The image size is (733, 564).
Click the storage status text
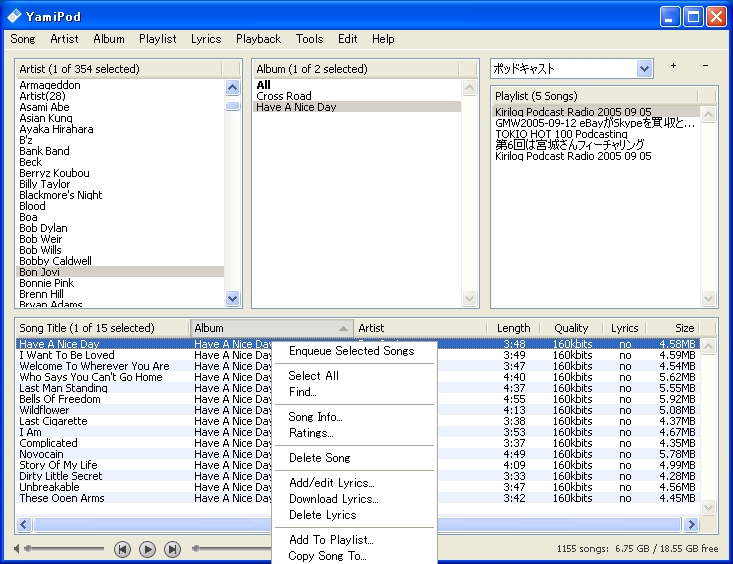point(637,549)
